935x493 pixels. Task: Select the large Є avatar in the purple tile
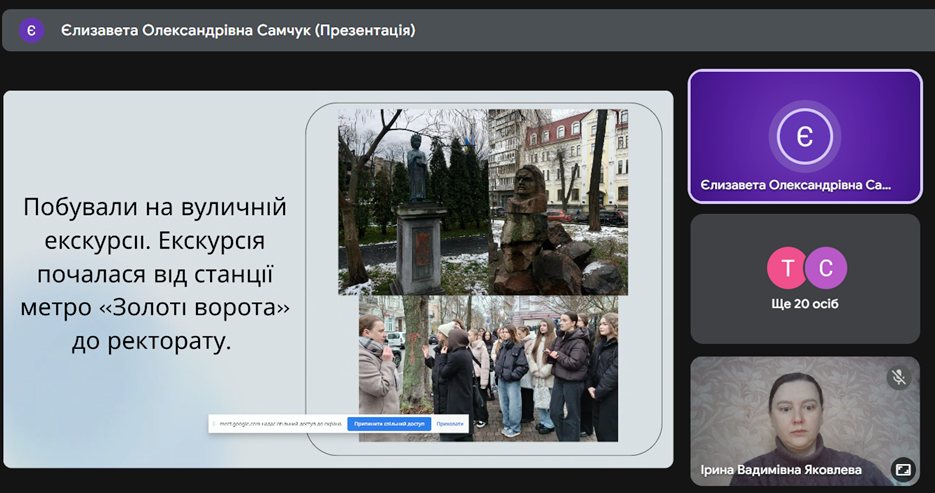pos(804,137)
